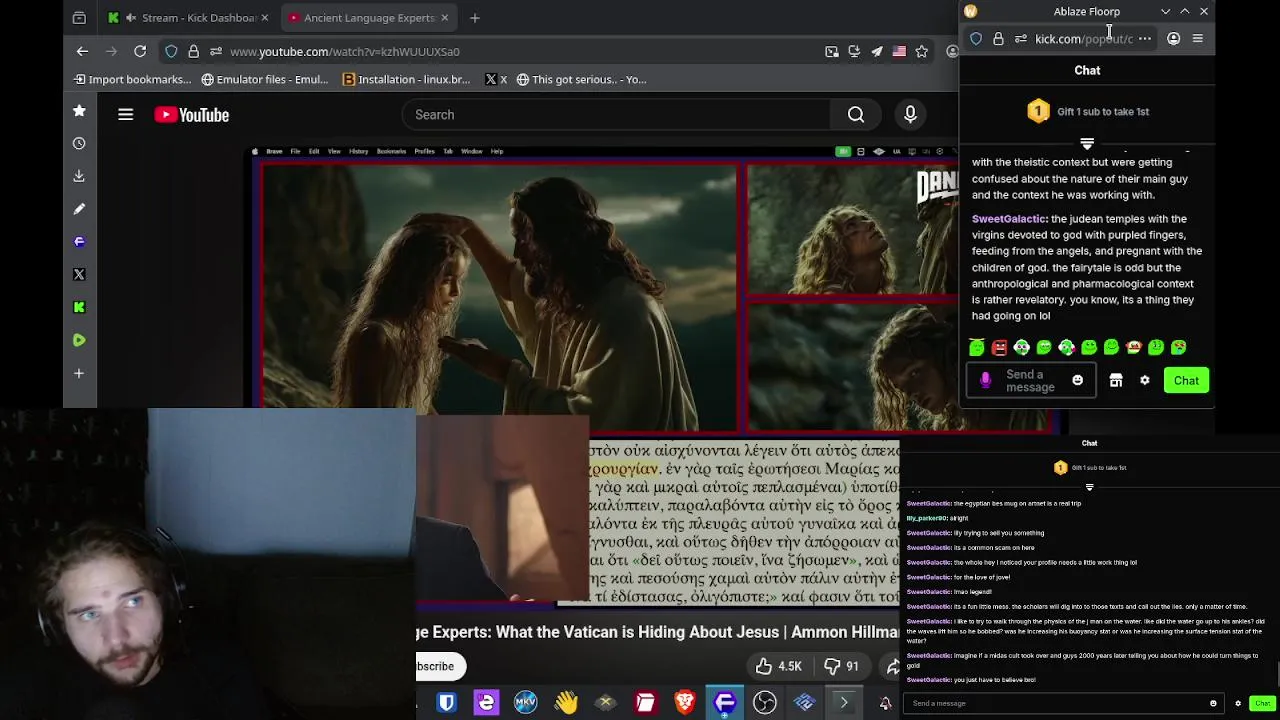Click the green Chat send button in popout
This screenshot has width=1280, height=720.
(x=1186, y=380)
